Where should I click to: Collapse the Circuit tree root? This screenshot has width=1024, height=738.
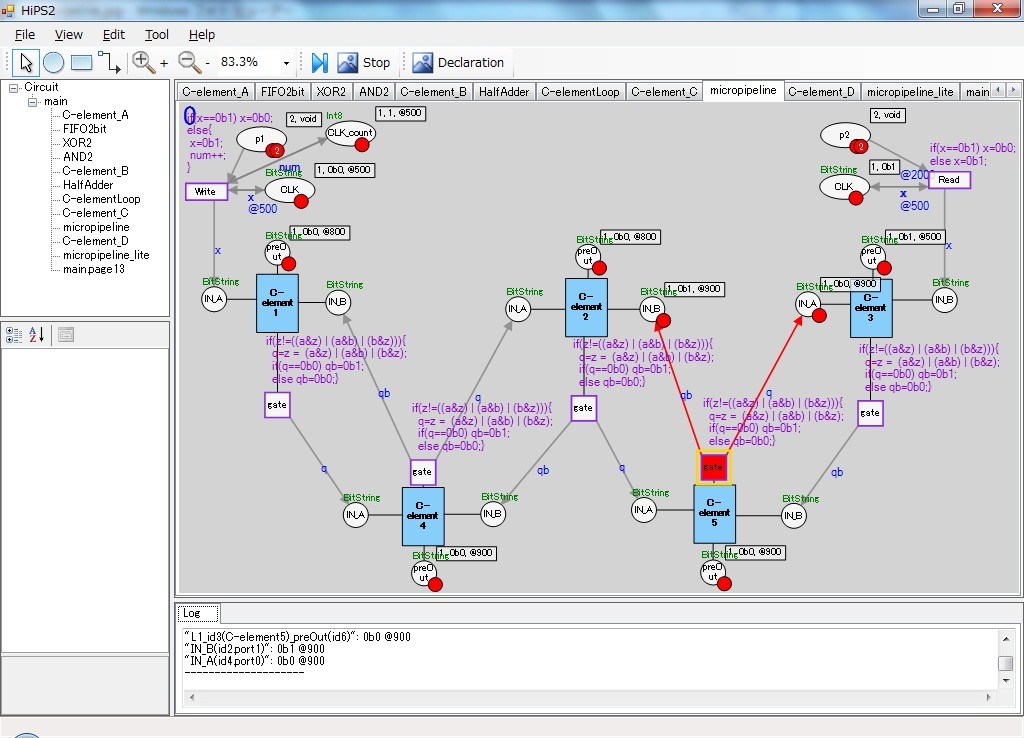tap(13, 88)
